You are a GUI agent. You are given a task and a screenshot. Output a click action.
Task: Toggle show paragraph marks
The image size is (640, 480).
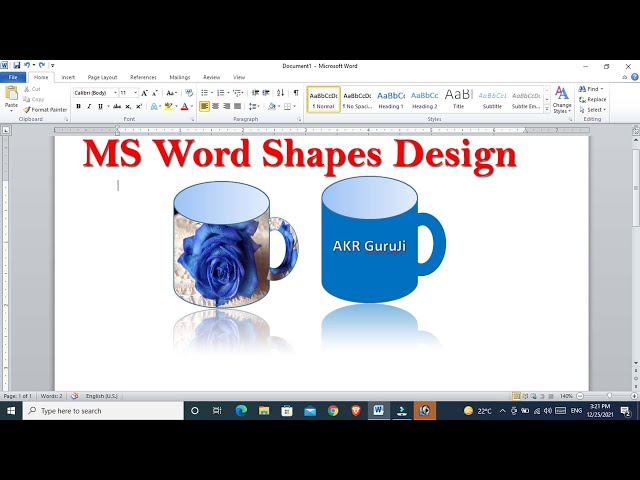[x=296, y=93]
